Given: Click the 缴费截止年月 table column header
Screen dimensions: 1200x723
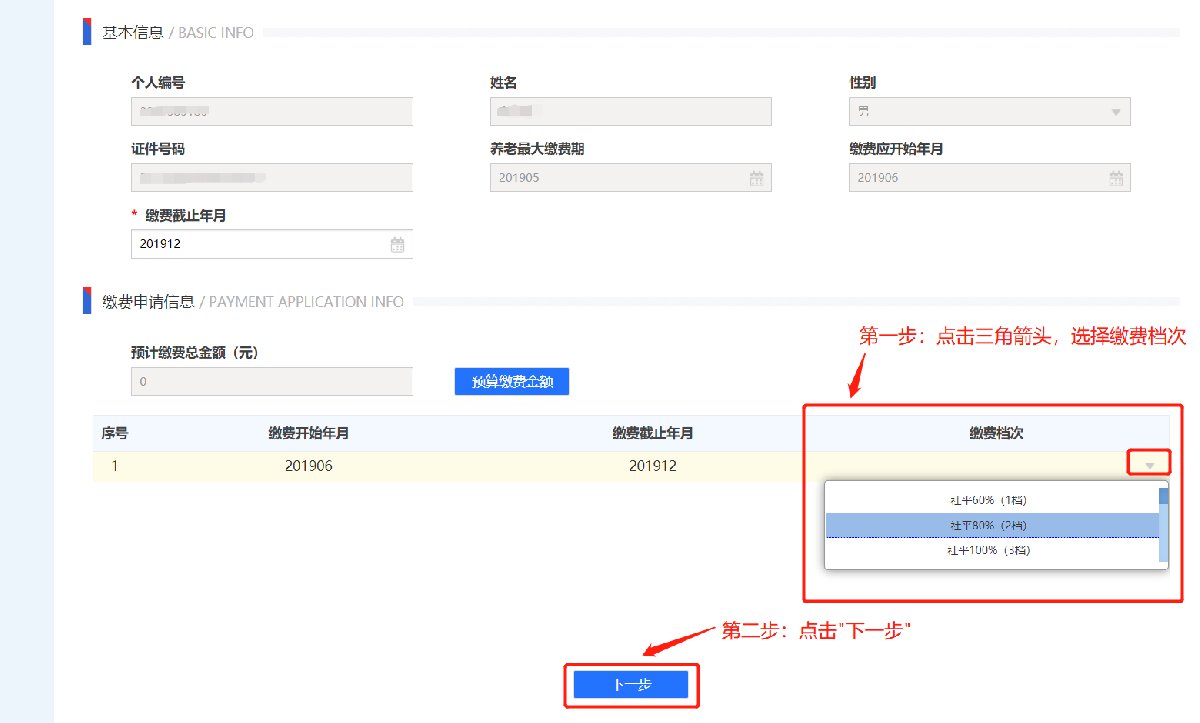Looking at the screenshot, I should (x=653, y=433).
